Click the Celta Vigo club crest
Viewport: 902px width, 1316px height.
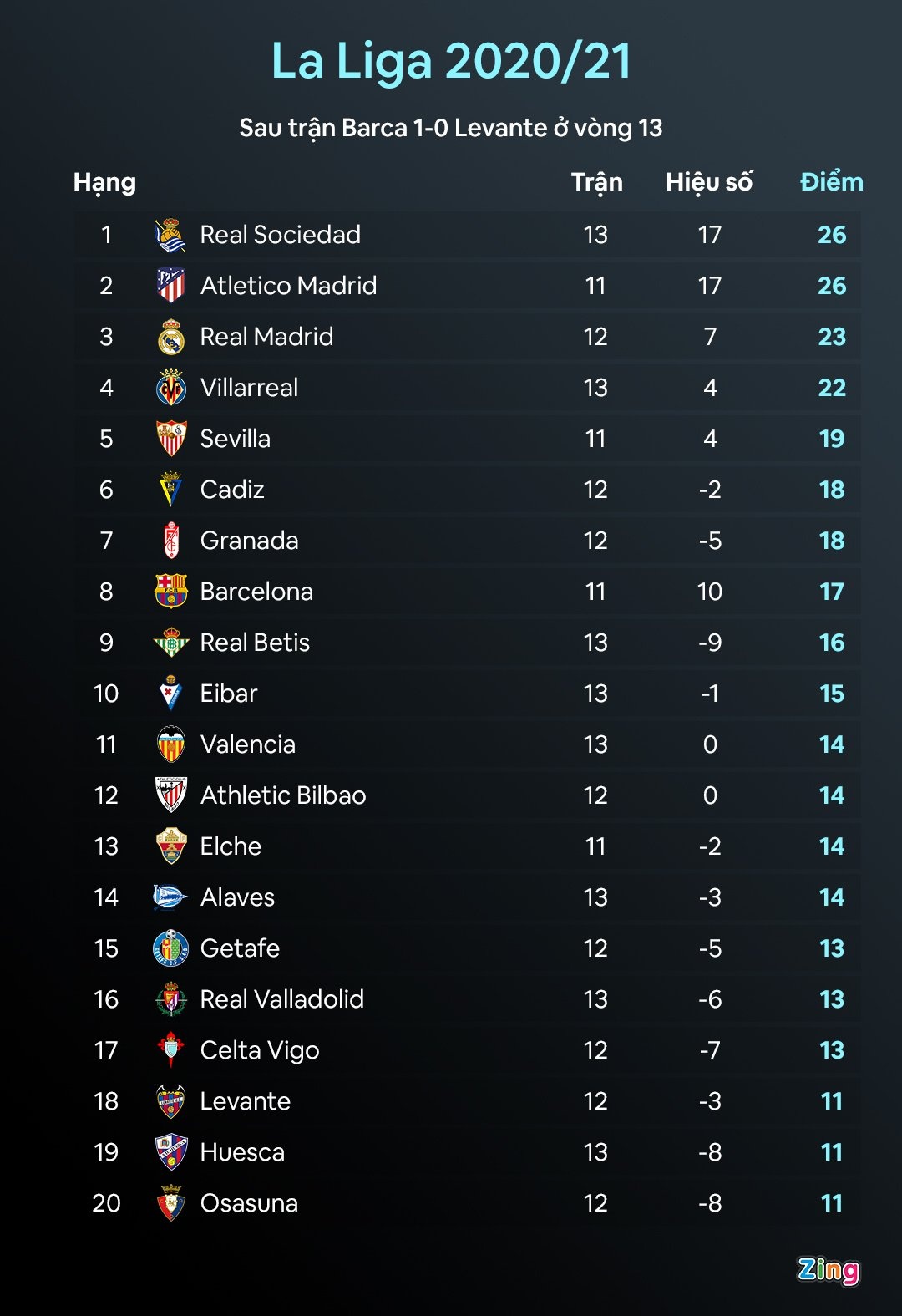click(171, 1050)
